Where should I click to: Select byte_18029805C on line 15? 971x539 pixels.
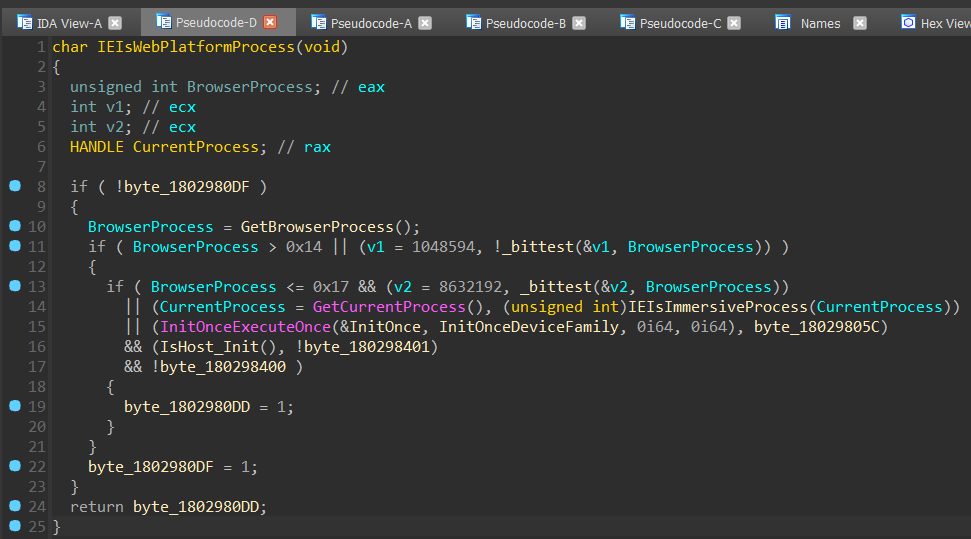pos(816,326)
